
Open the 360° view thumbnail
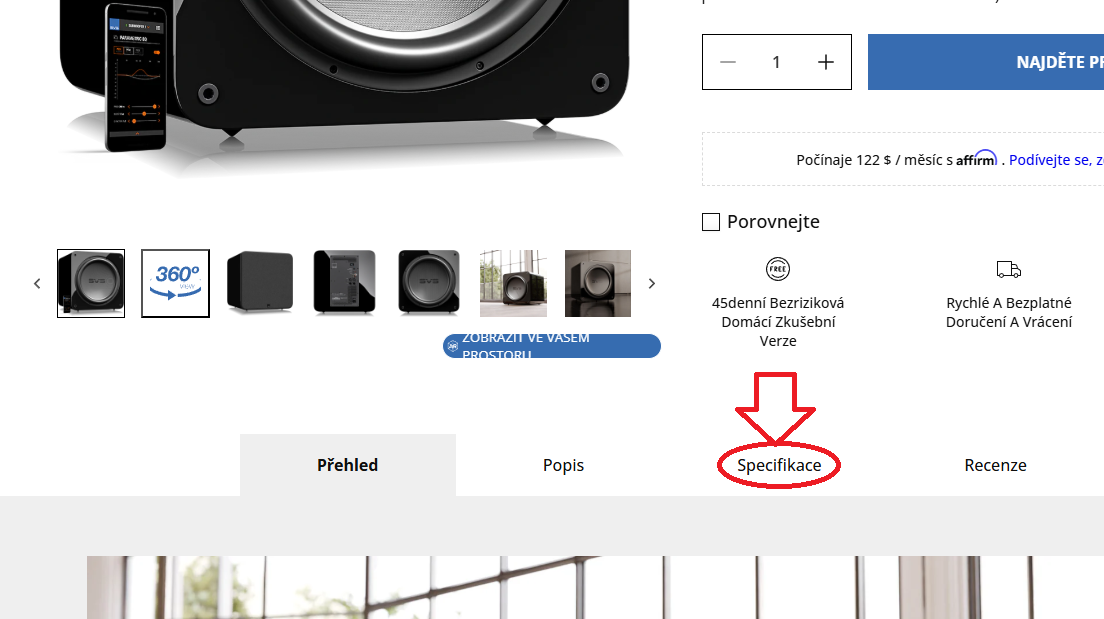click(175, 283)
